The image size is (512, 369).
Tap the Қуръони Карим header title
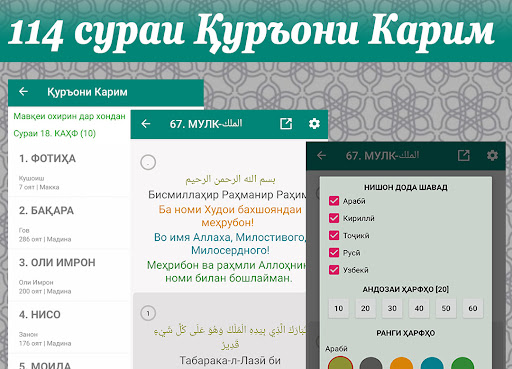tap(87, 92)
